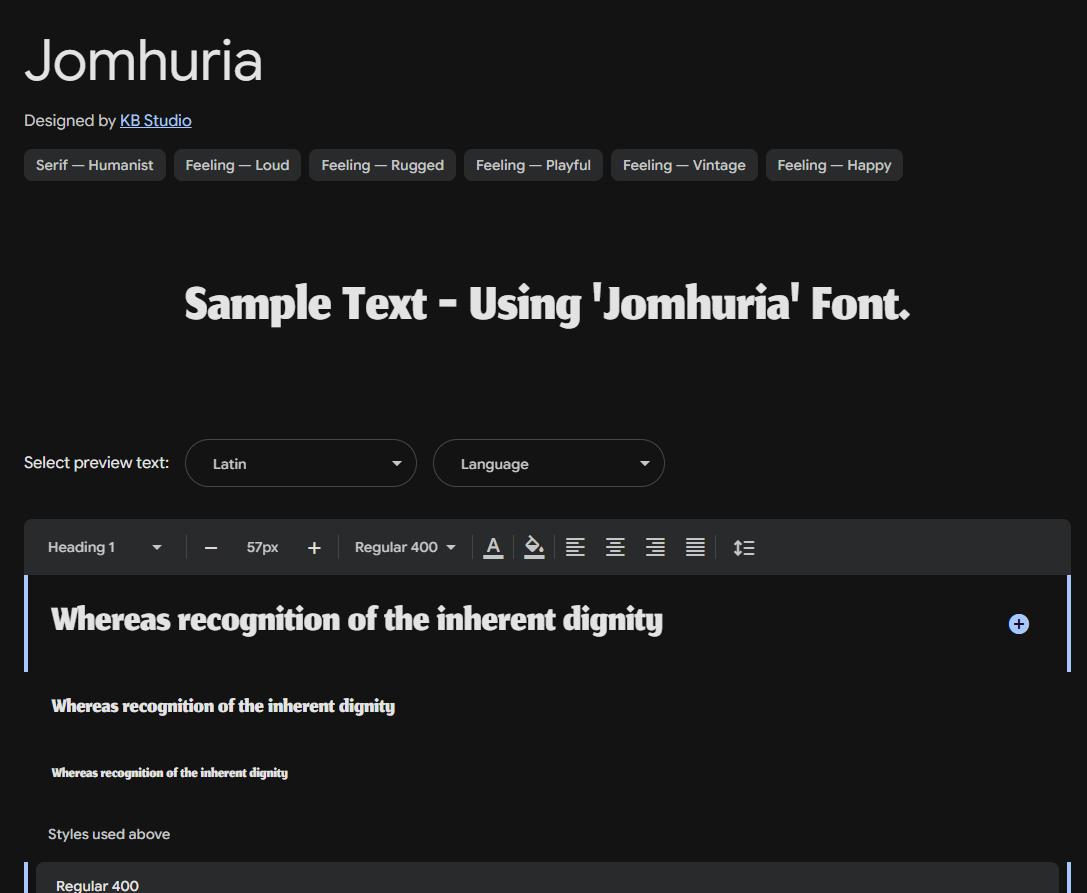Click the large Heading 1 preview text
1087x893 pixels.
(357, 620)
